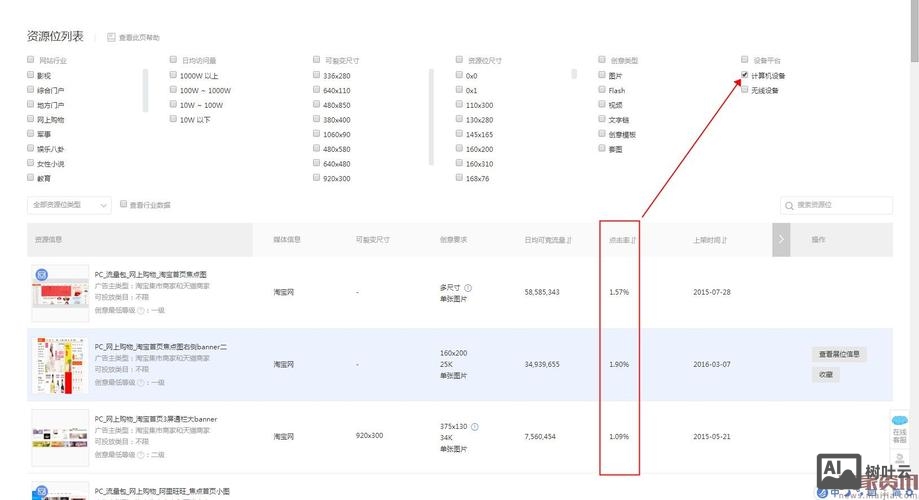Check the 无线设备 checkbox
919x500 pixels.
[x=744, y=90]
